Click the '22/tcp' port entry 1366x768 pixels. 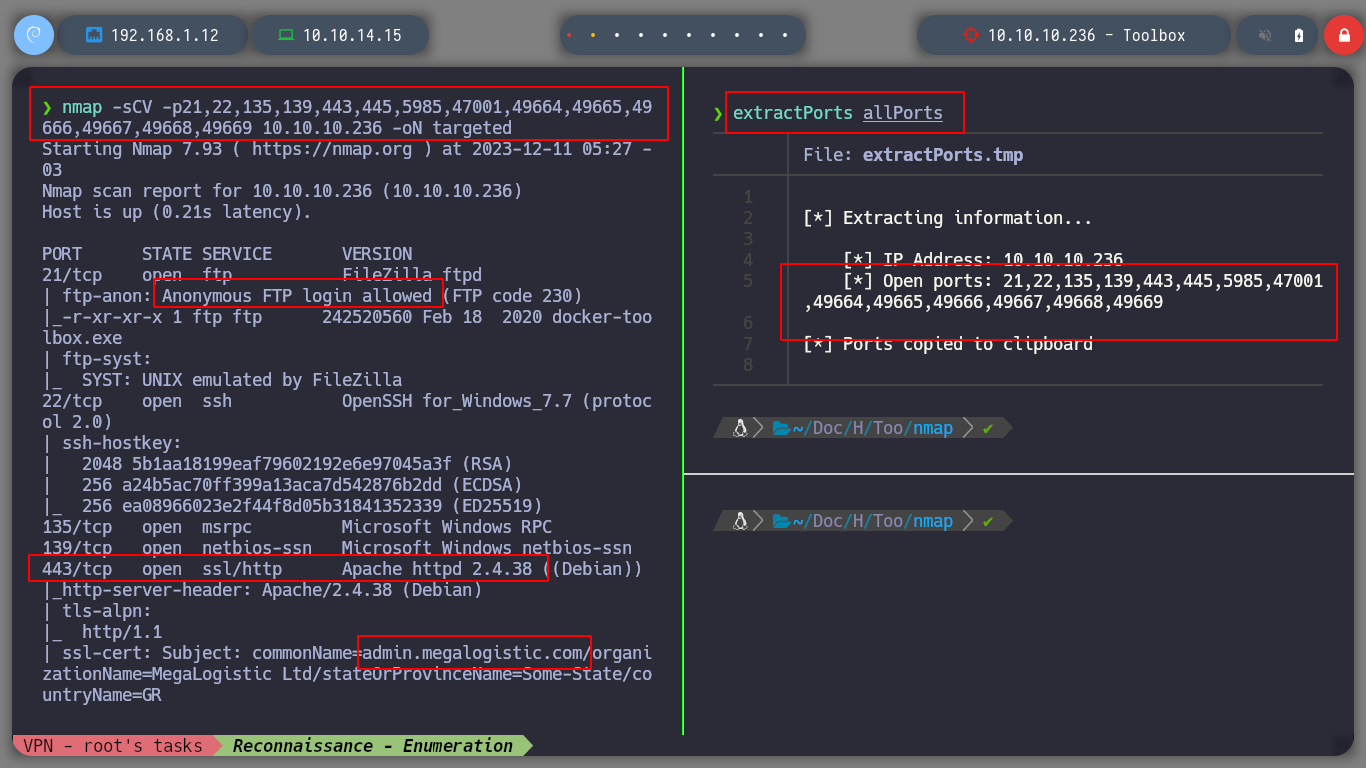click(x=72, y=401)
